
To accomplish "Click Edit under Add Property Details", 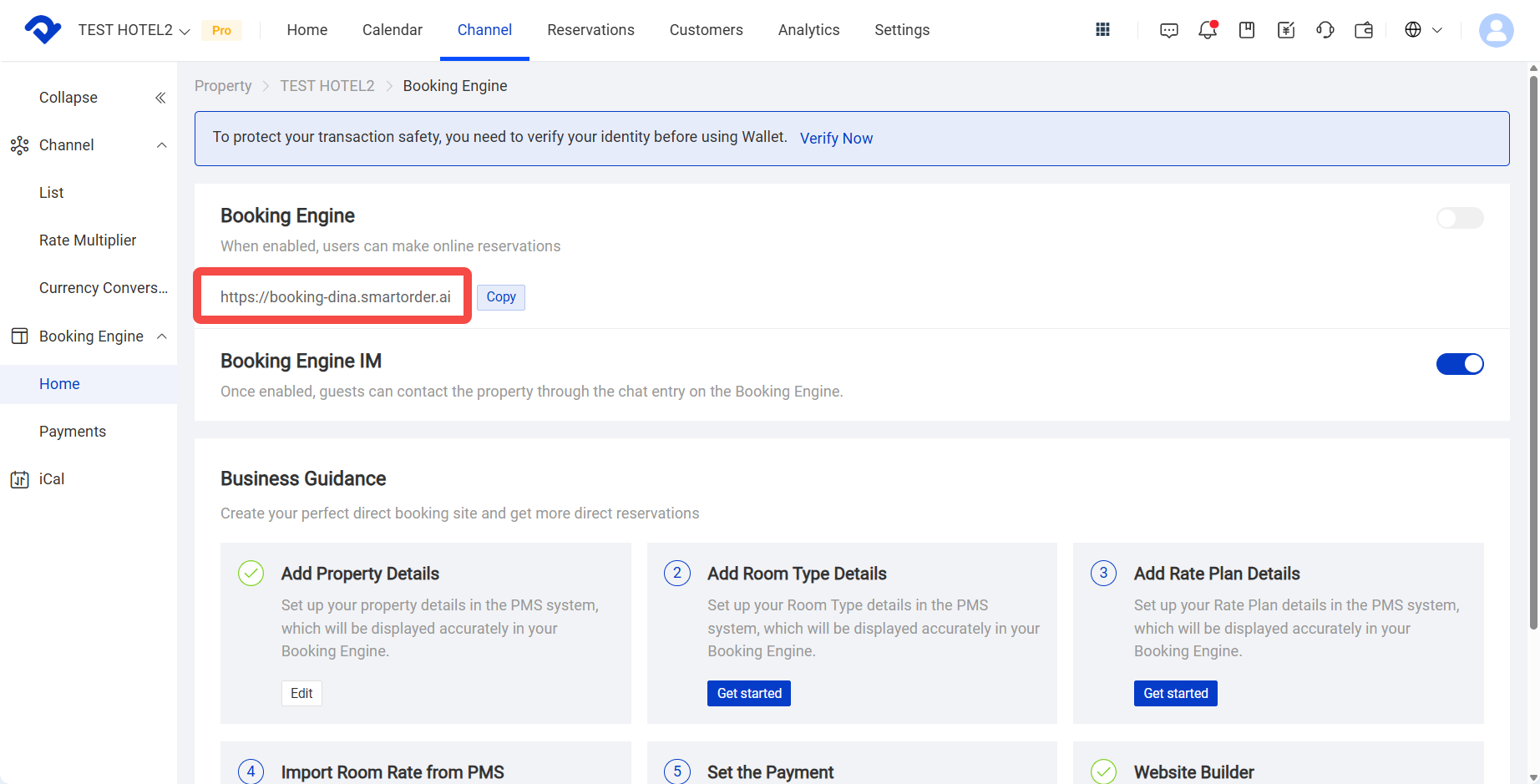I will pos(301,694).
